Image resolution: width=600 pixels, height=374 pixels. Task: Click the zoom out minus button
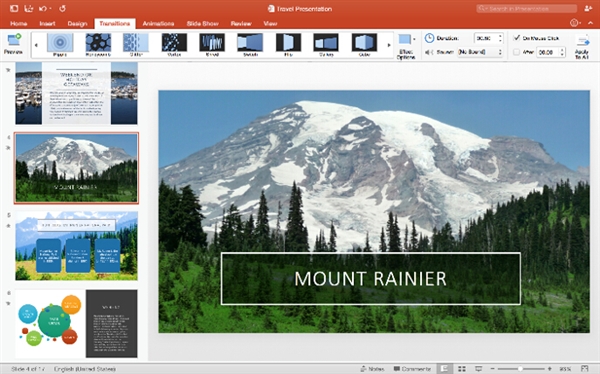coord(492,369)
